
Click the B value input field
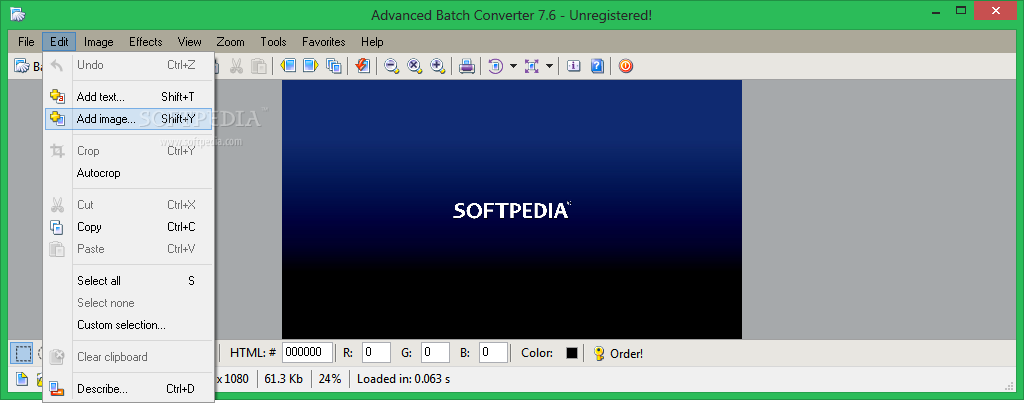tap(493, 353)
